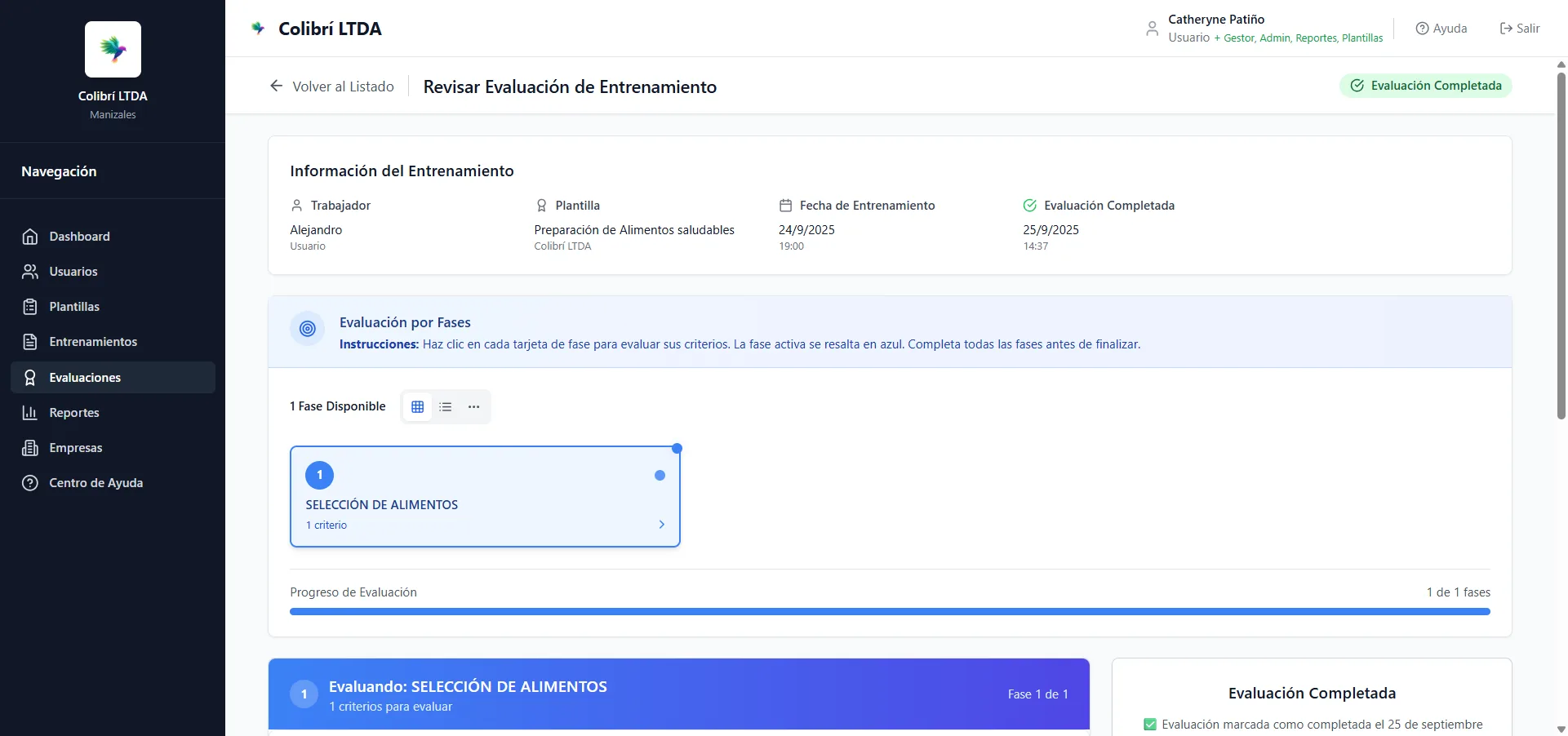Click the Trabajador person icon
Image resolution: width=1568 pixels, height=736 pixels.
297,206
